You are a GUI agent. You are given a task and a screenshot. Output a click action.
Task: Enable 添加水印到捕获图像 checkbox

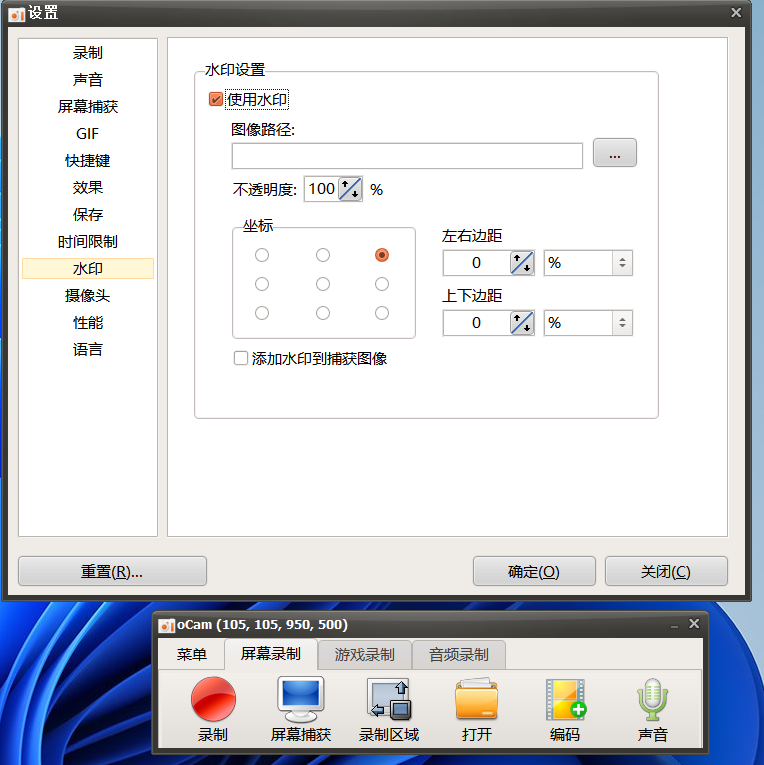coord(241,358)
